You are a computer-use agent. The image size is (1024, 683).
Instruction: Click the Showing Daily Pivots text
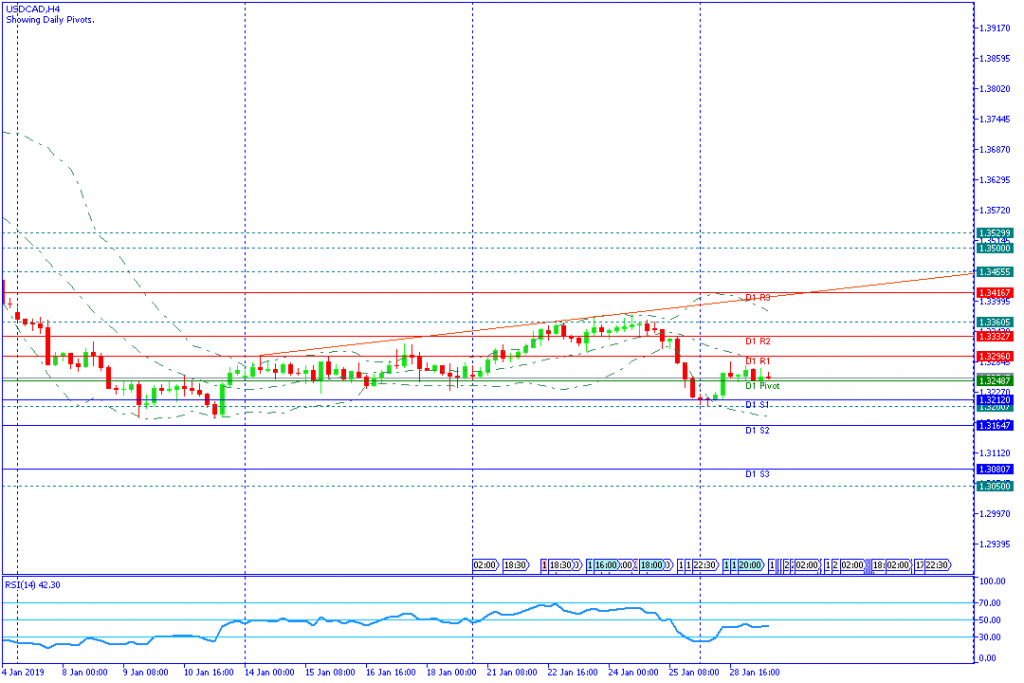[x=50, y=20]
